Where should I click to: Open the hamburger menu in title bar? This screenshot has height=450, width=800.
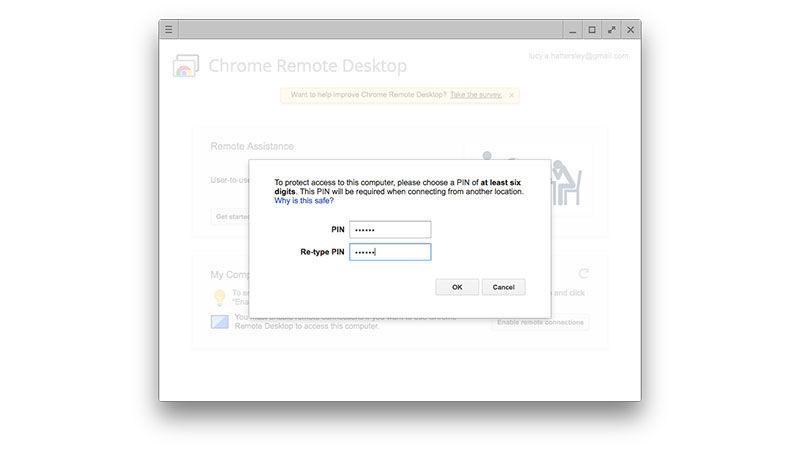click(x=169, y=30)
